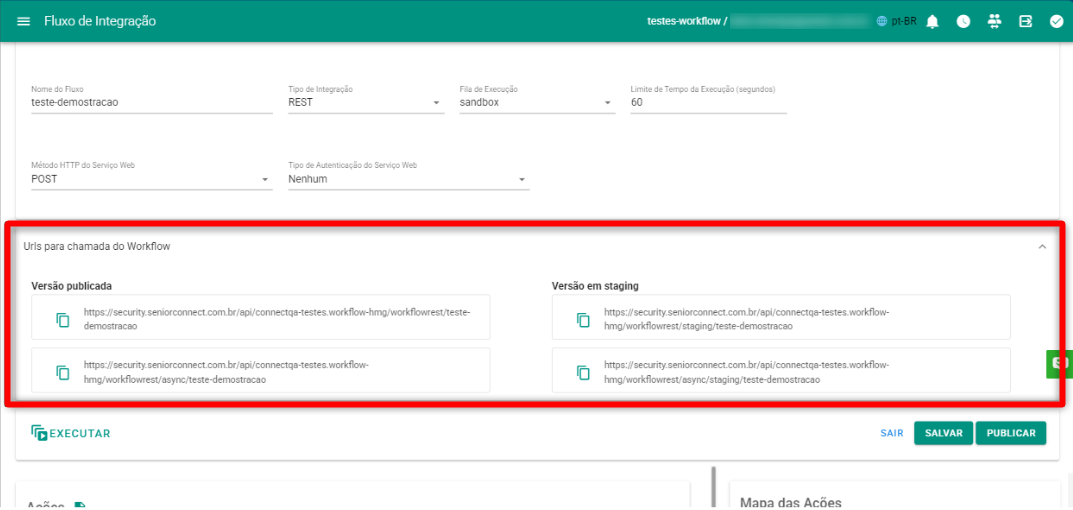The image size is (1073, 510).
Task: Click the vertical panel splitter bar
Action: 713,488
